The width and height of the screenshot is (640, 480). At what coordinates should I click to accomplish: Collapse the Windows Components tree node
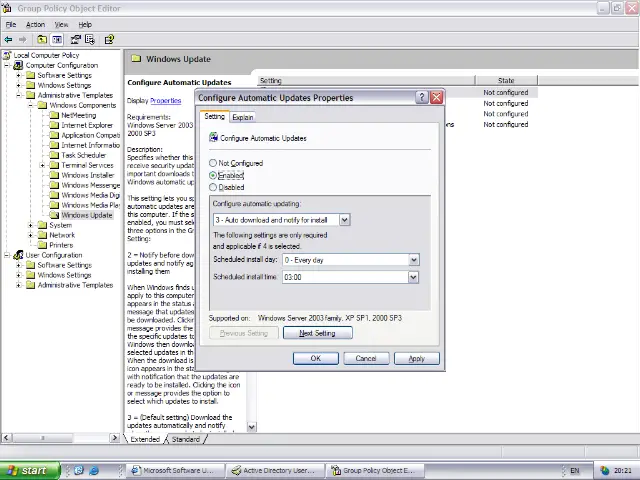pyautogui.click(x=31, y=105)
